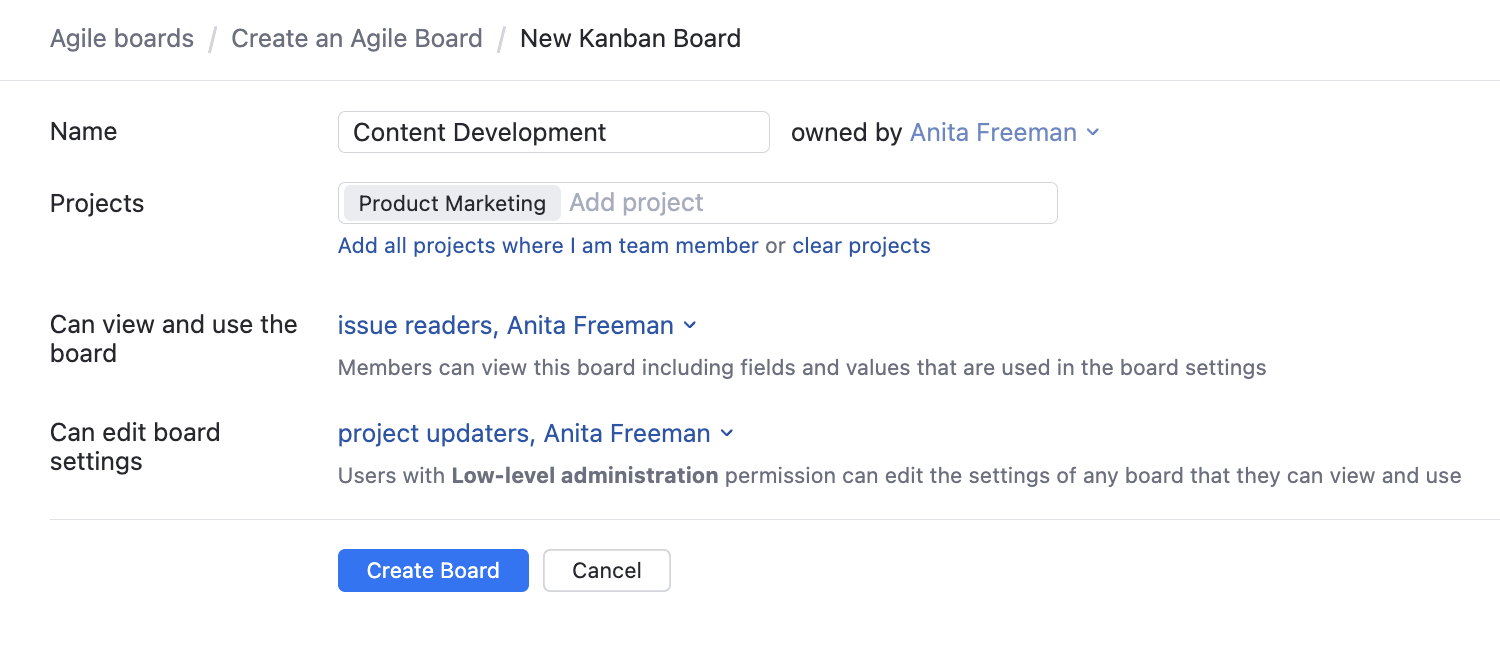Expand the project updaters edit permission dropdown
This screenshot has height=670, width=1500.
coord(524,434)
